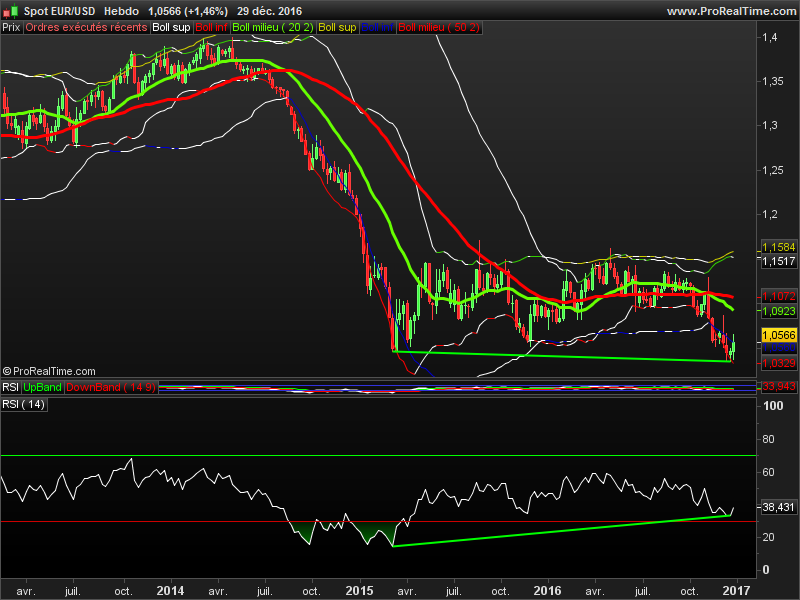Click the 1,0566 (+1,46%) quote text
The height and width of the screenshot is (600, 800).
[x=188, y=11]
